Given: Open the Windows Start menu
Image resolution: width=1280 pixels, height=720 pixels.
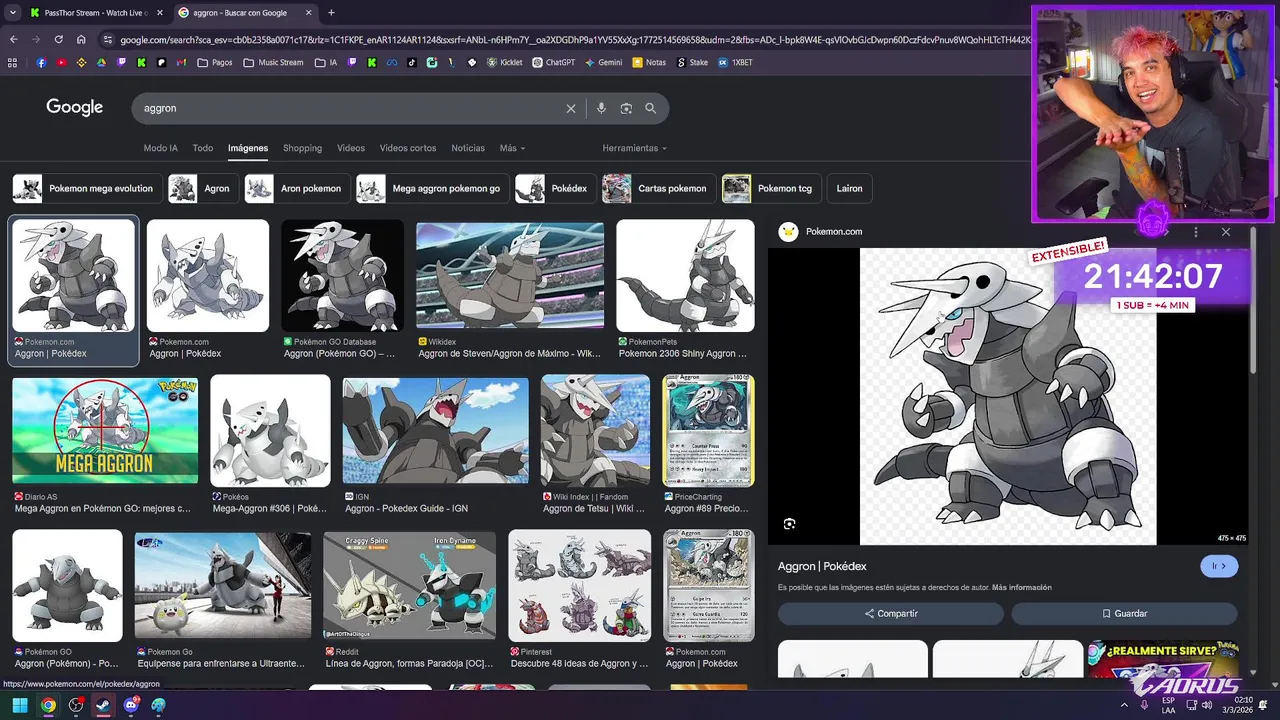Looking at the screenshot, I should (x=20, y=705).
